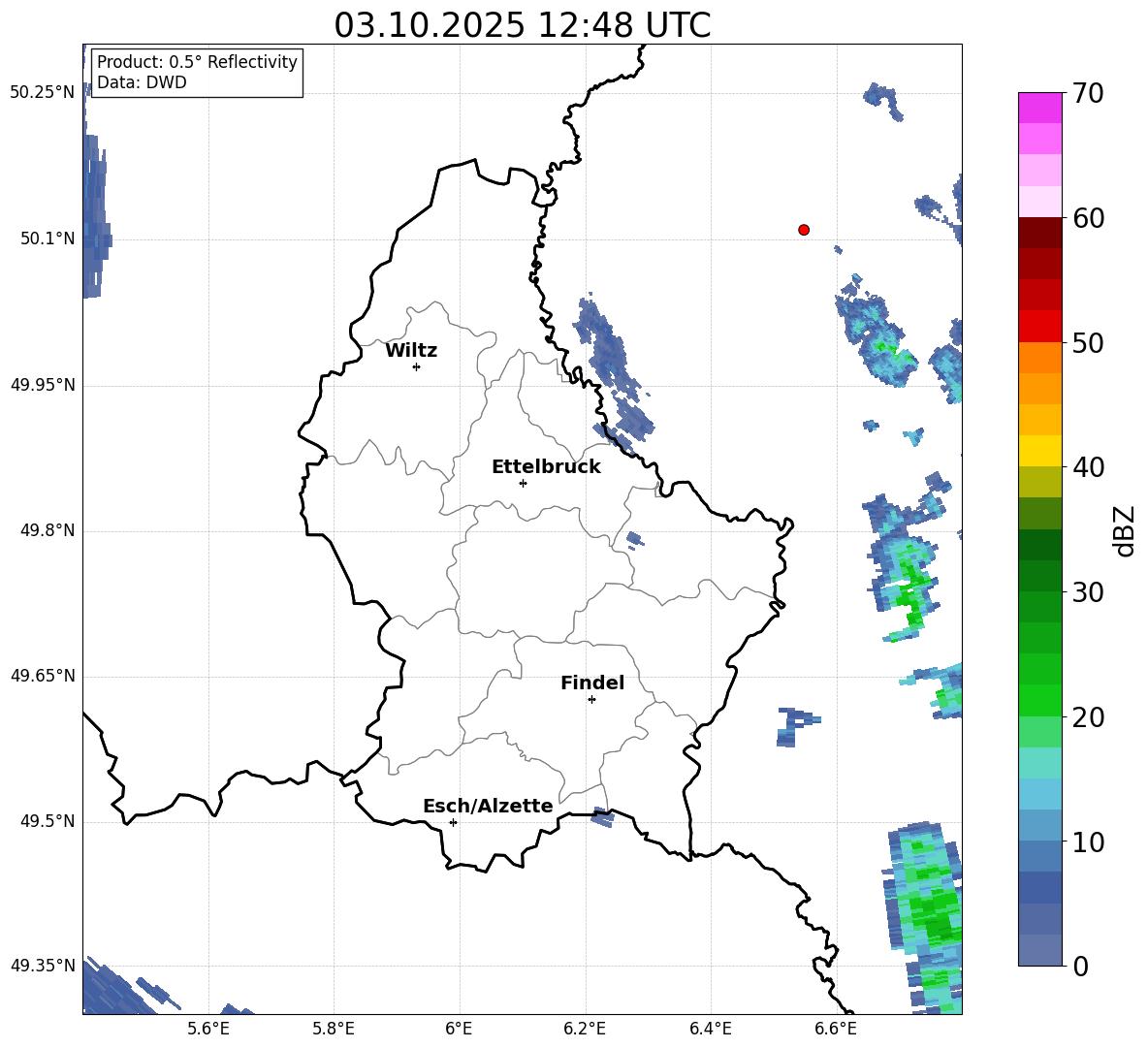Select the Ettelbruck map label
Viewport: 1148px width, 1048px height.
pos(546,467)
